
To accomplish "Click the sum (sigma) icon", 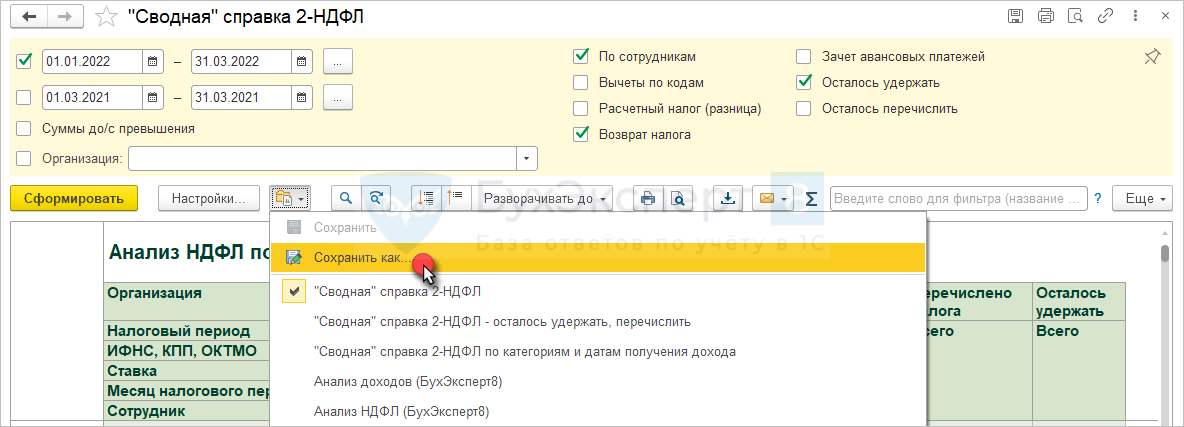I will click(x=811, y=198).
